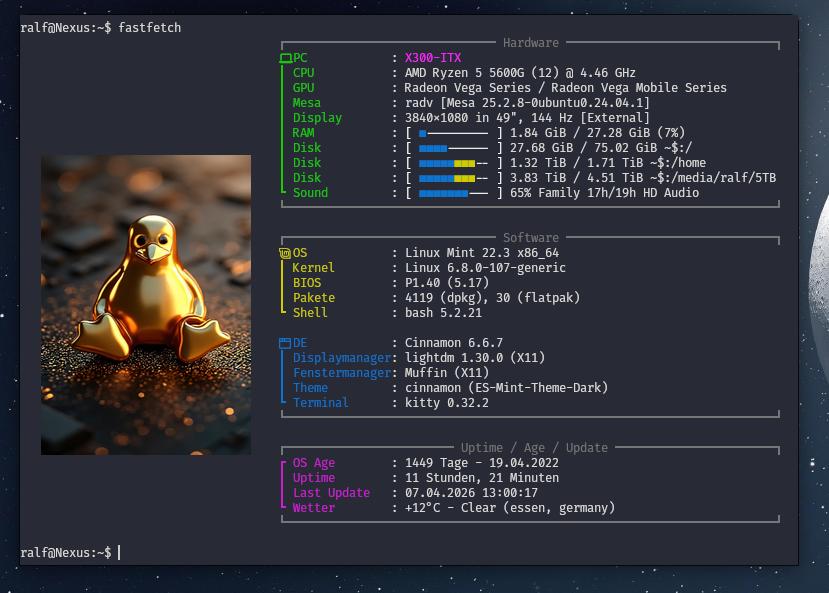This screenshot has height=593, width=829.
Task: Select the green CPU label
Action: 306,72
